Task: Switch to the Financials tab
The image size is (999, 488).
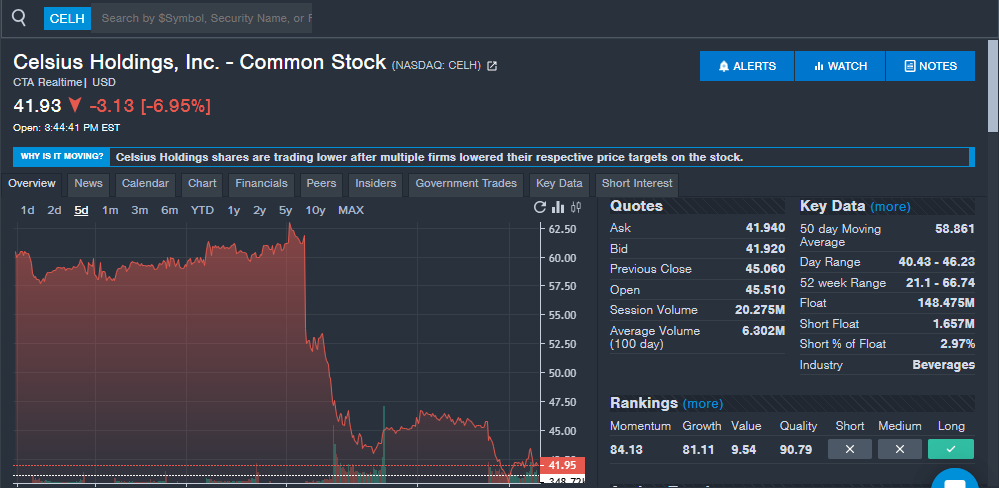Action: tap(261, 184)
